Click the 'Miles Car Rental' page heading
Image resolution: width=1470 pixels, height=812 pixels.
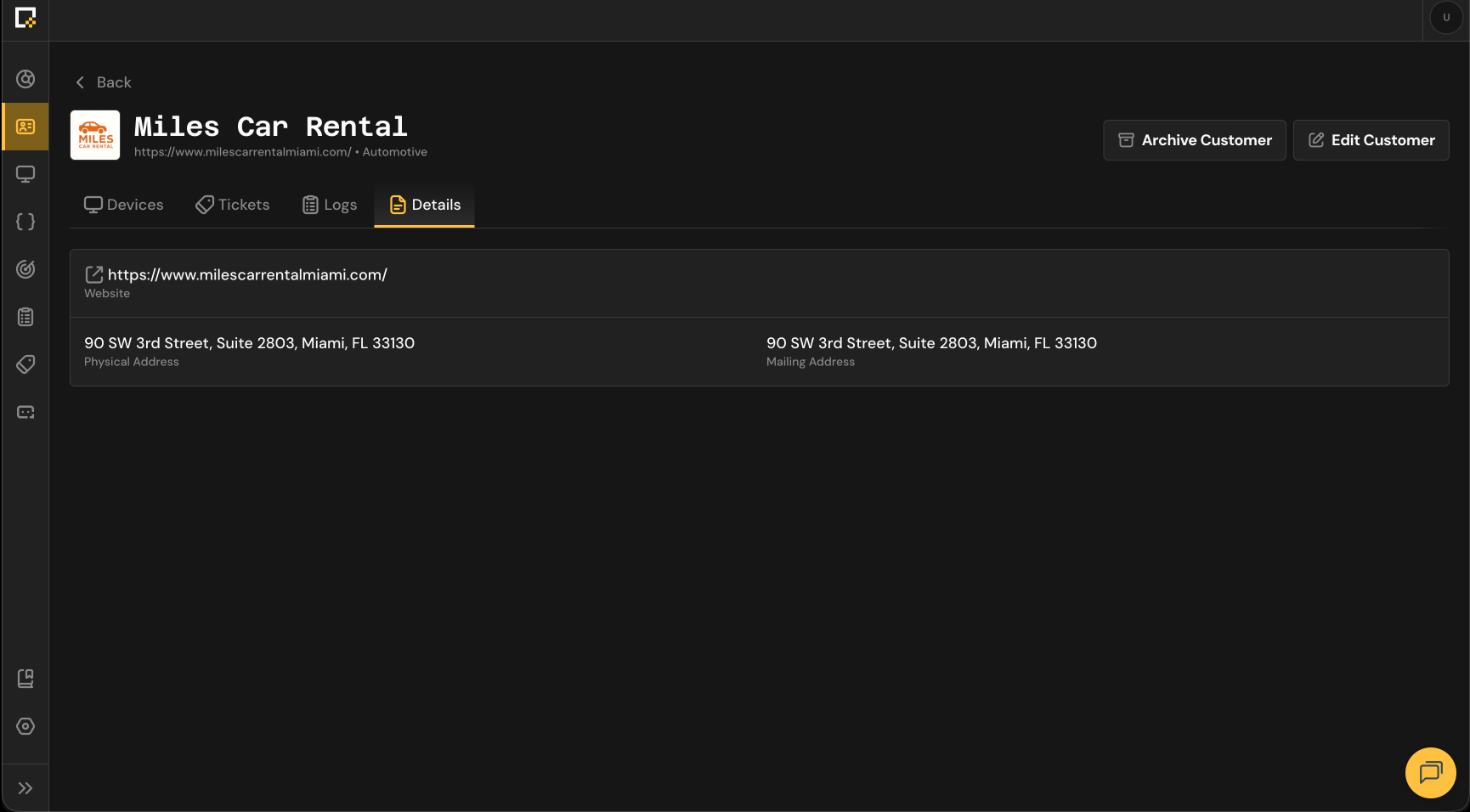tap(271, 127)
